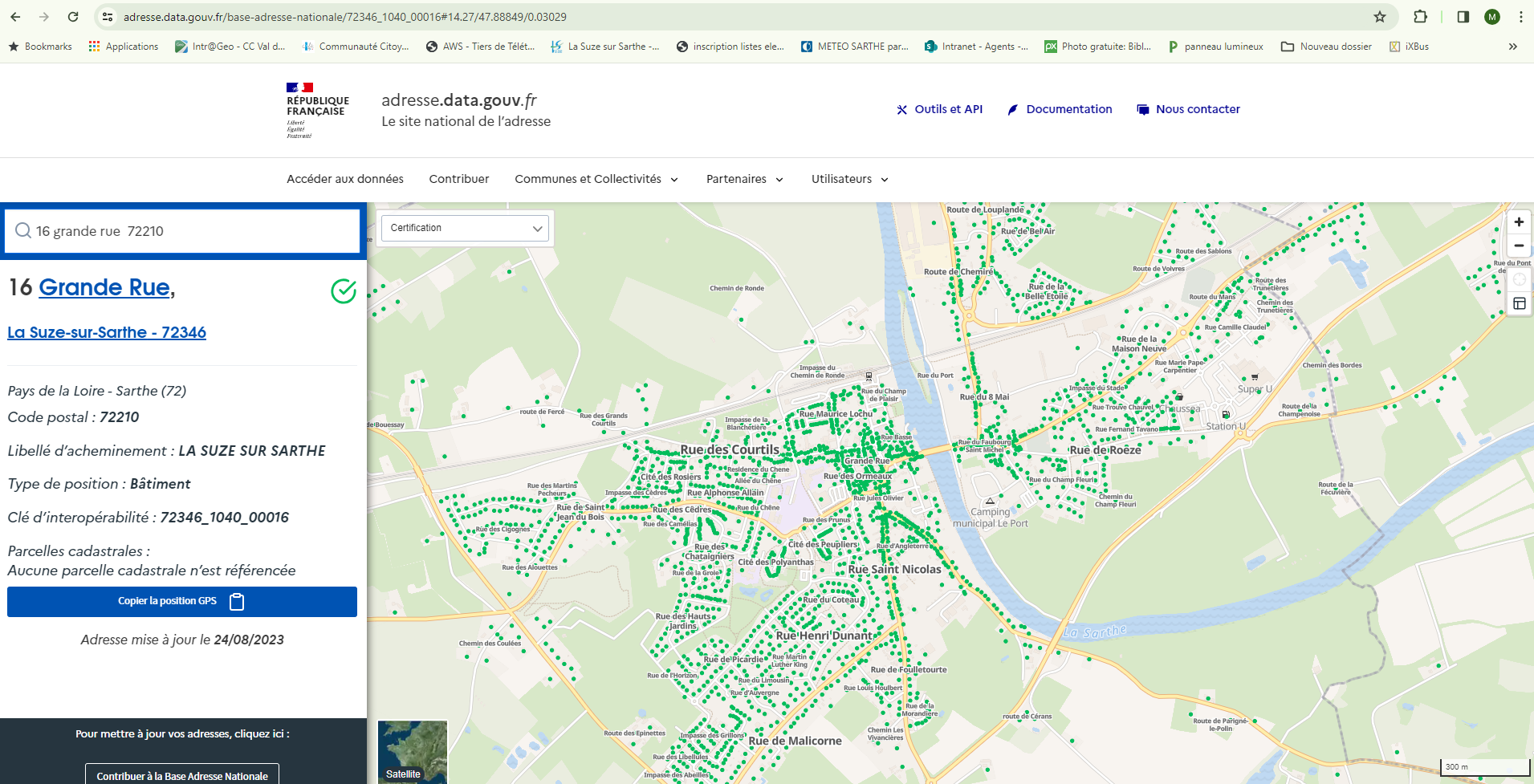Switch the map to Satellite view
The image size is (1534, 784).
[x=412, y=752]
